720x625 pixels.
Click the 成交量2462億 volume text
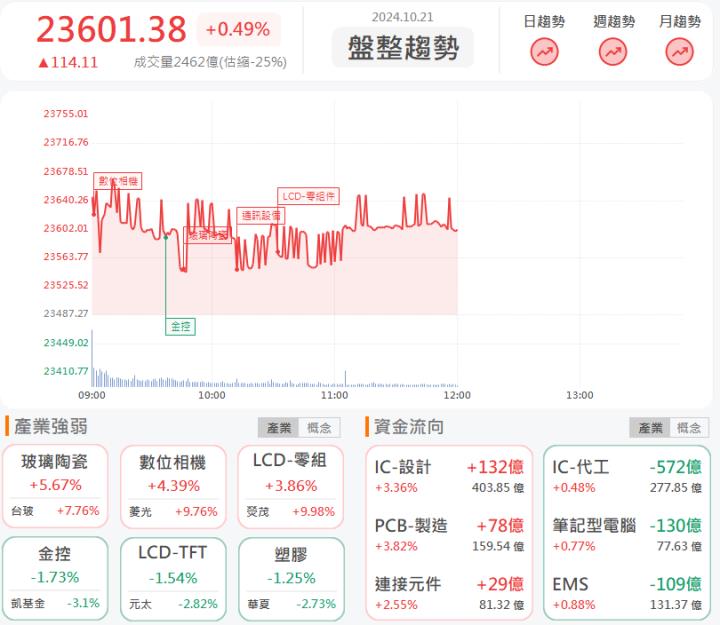[x=210, y=62]
